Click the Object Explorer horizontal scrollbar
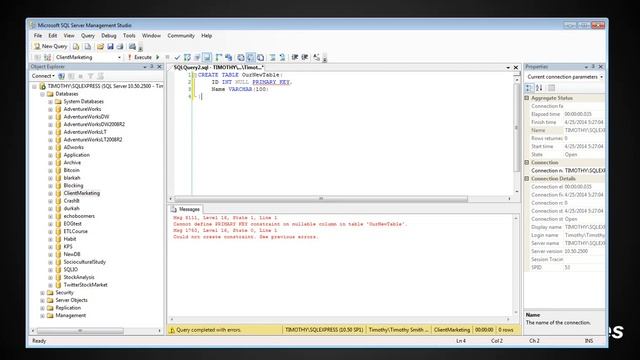 coord(80,331)
